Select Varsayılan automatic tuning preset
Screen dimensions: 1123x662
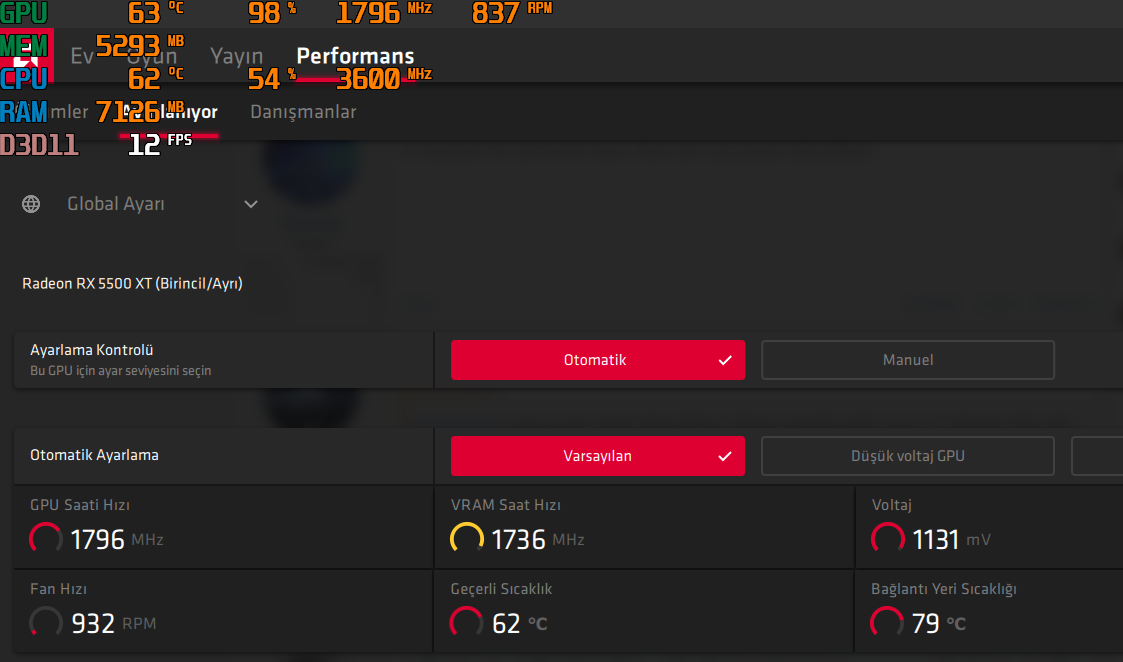598,456
